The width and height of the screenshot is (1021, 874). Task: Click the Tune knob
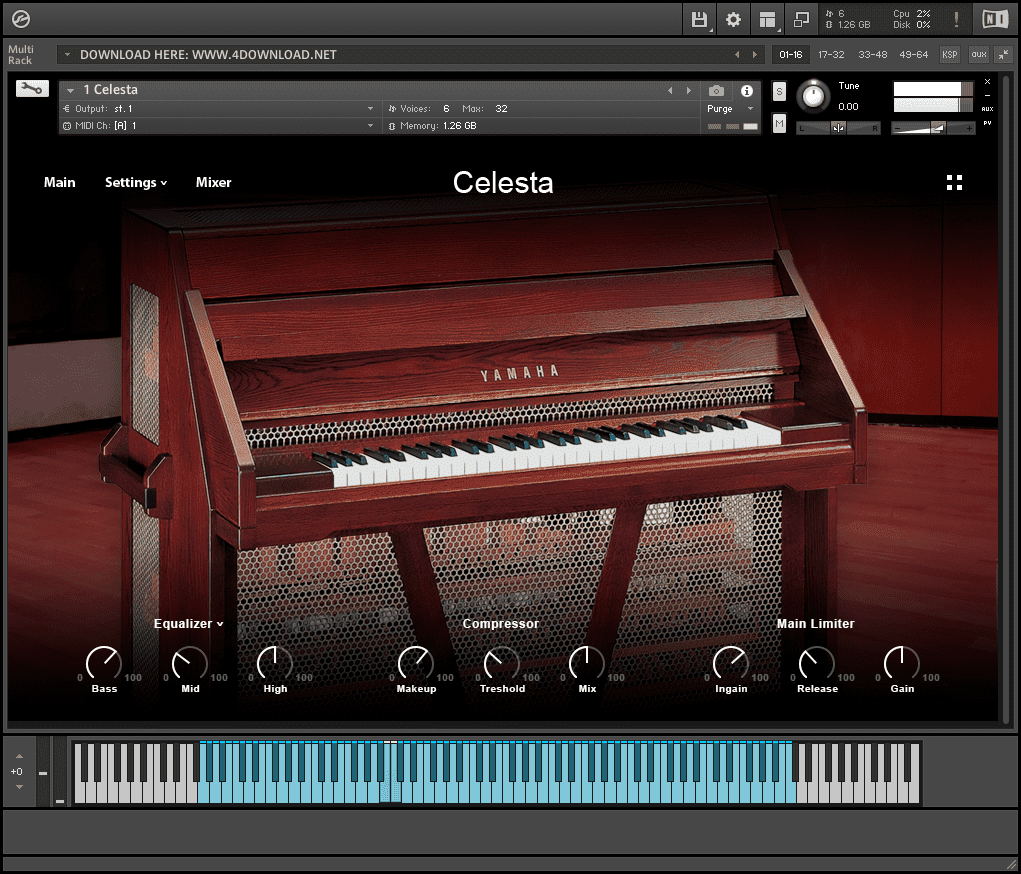[815, 96]
